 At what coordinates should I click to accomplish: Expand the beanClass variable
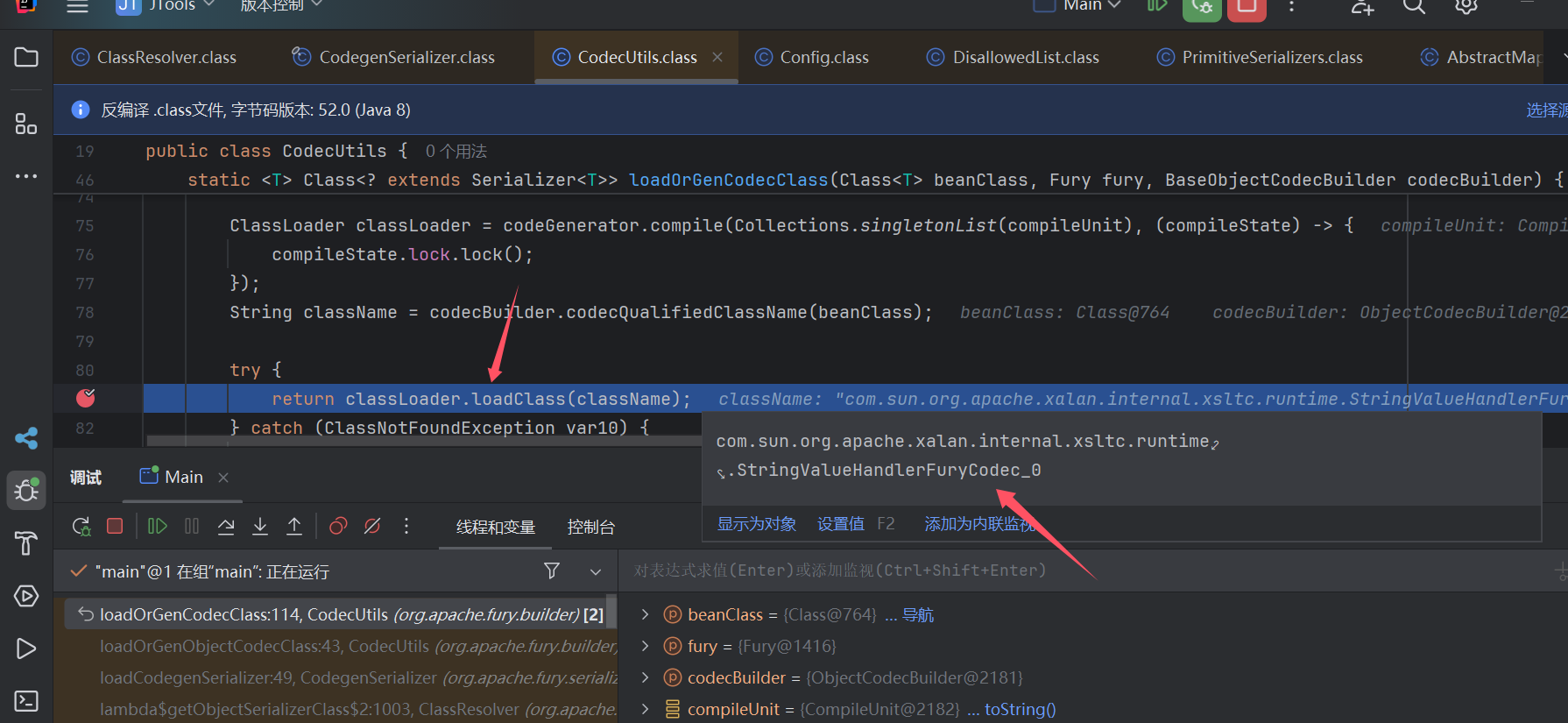[x=646, y=615]
